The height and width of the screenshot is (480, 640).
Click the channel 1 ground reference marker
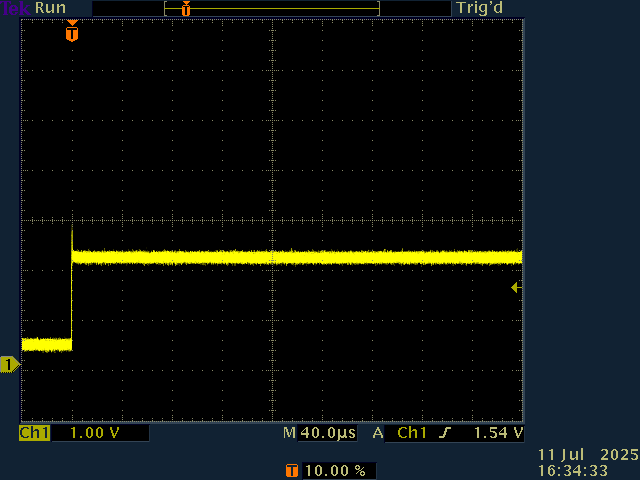(x=9, y=365)
